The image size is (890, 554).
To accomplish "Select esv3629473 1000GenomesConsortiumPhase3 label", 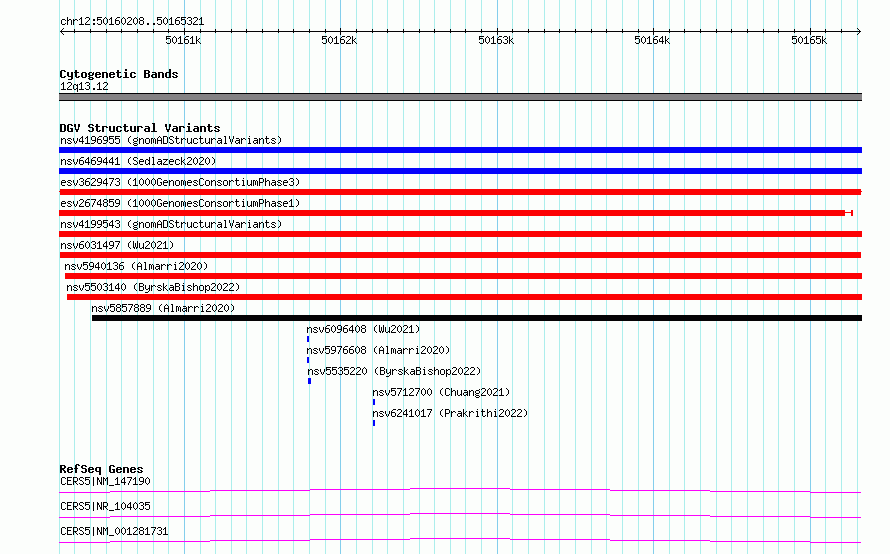I will pos(180,182).
